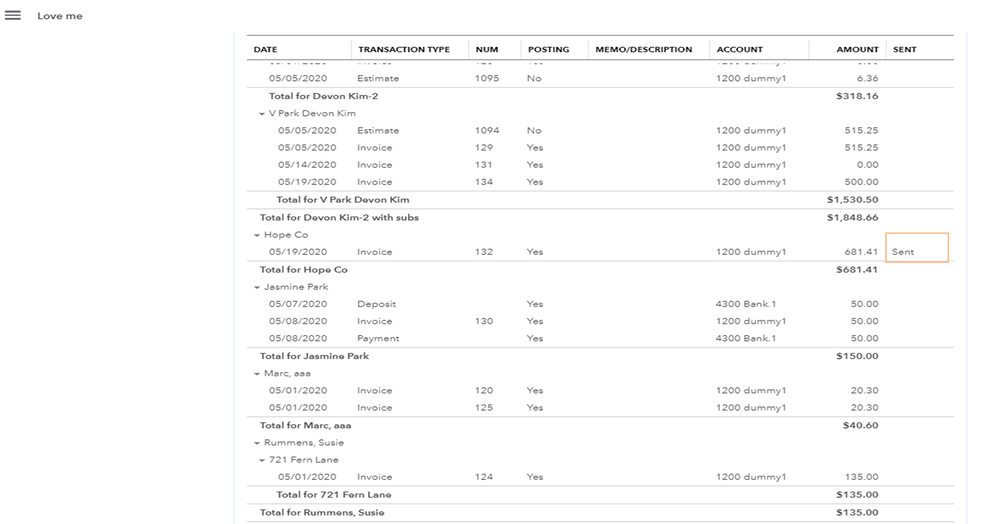Open Invoice 132 for Hope Co
Image resolution: width=998 pixels, height=524 pixels.
click(x=374, y=252)
